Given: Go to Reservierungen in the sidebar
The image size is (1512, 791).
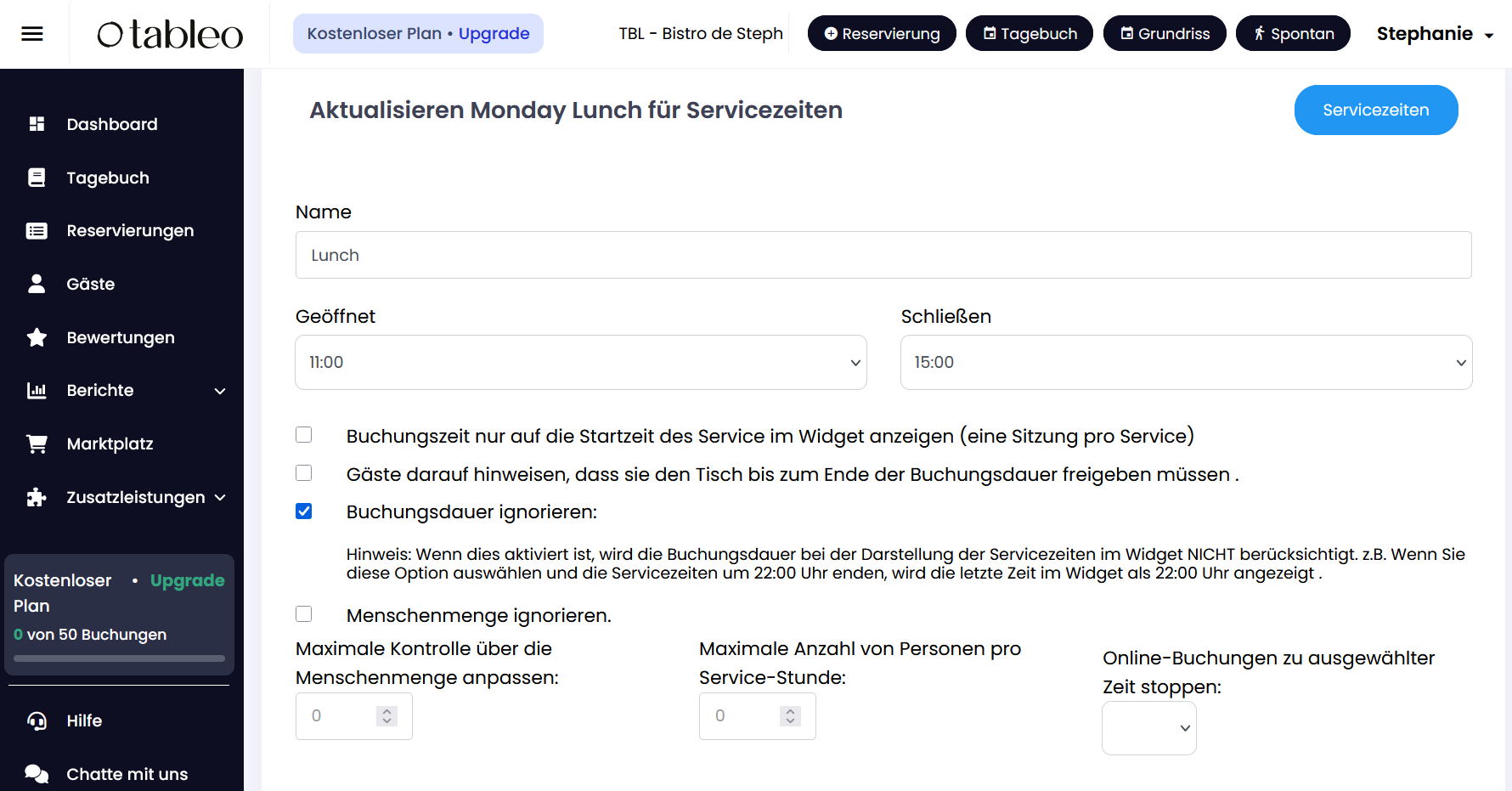Looking at the screenshot, I should coord(130,231).
